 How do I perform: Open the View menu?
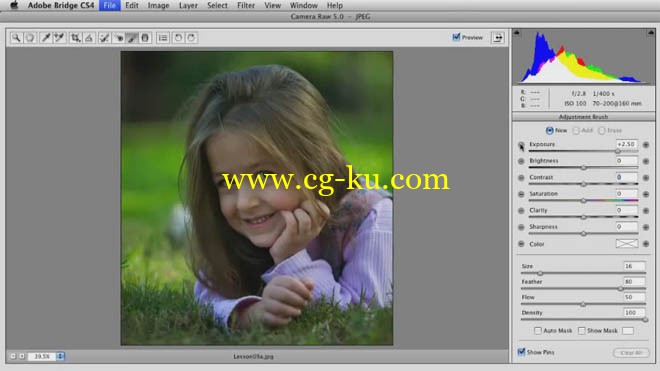click(x=272, y=5)
